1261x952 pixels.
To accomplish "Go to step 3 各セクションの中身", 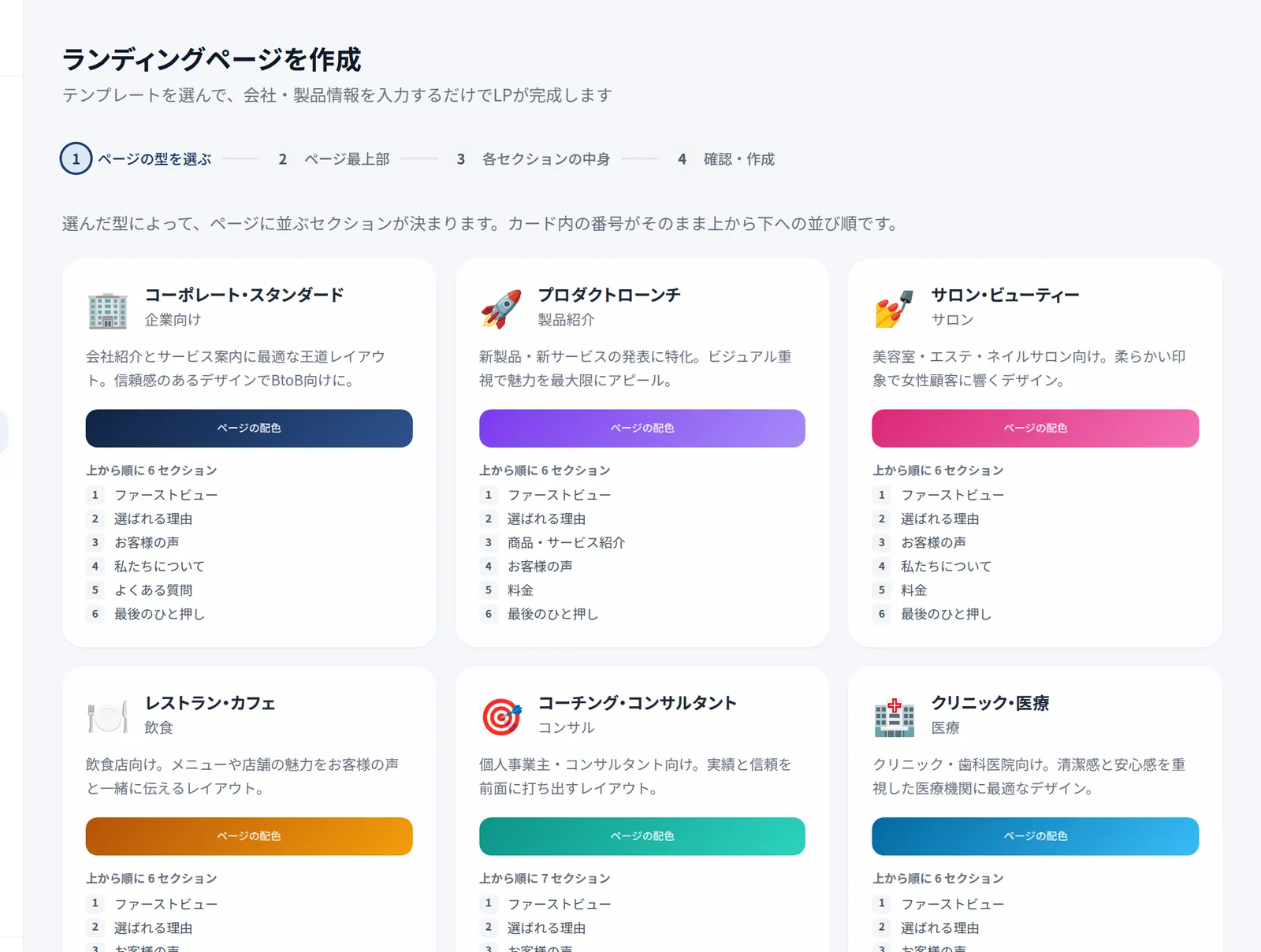I will (x=532, y=159).
